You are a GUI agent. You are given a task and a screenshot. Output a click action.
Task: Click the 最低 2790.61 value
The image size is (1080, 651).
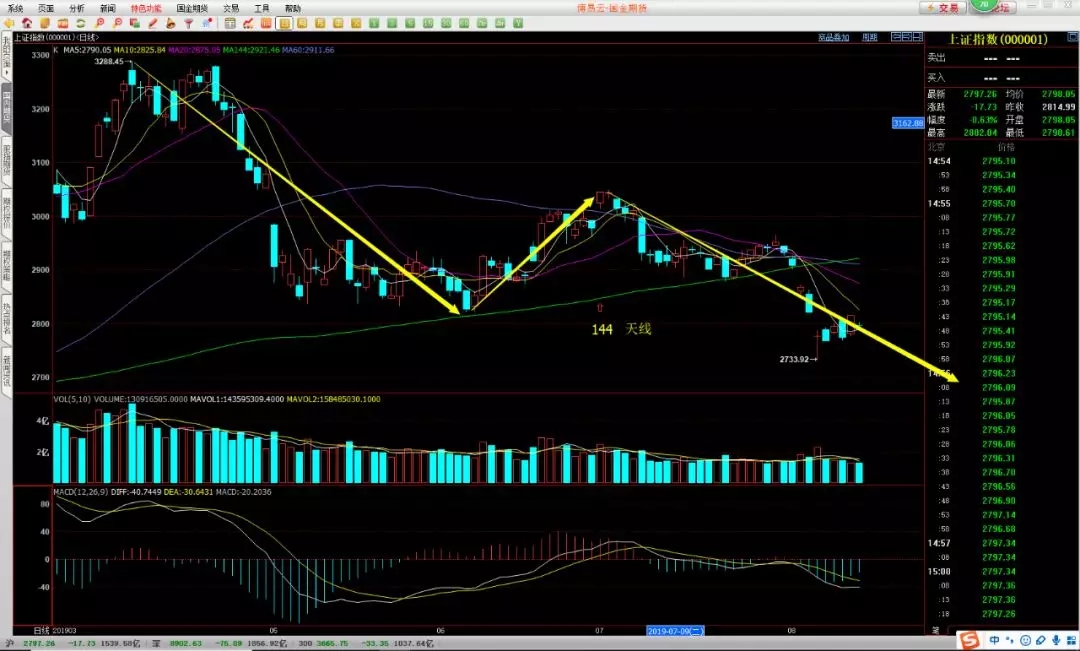[x=1058, y=132]
